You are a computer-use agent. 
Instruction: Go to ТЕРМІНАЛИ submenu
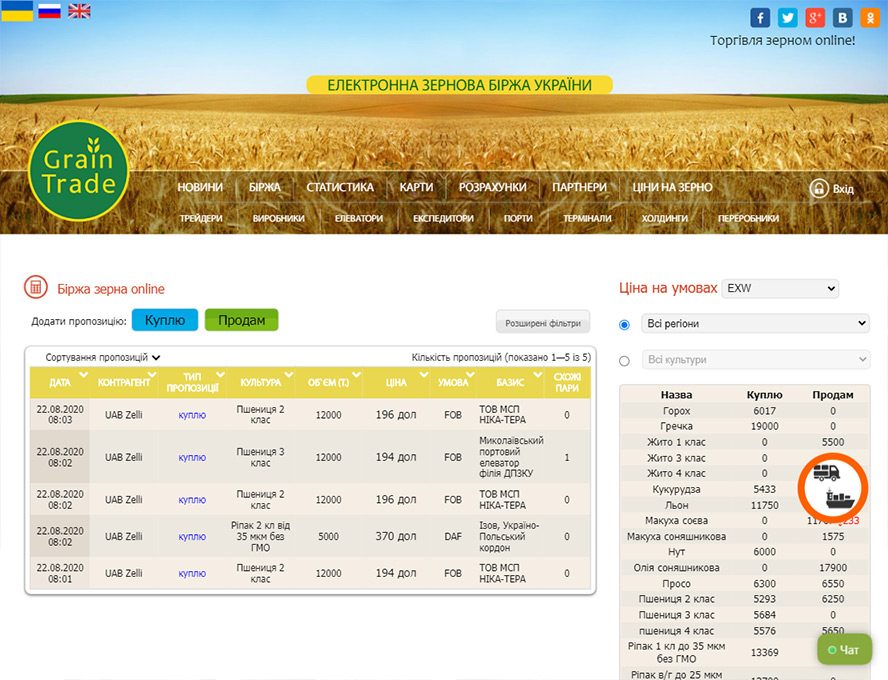point(587,219)
